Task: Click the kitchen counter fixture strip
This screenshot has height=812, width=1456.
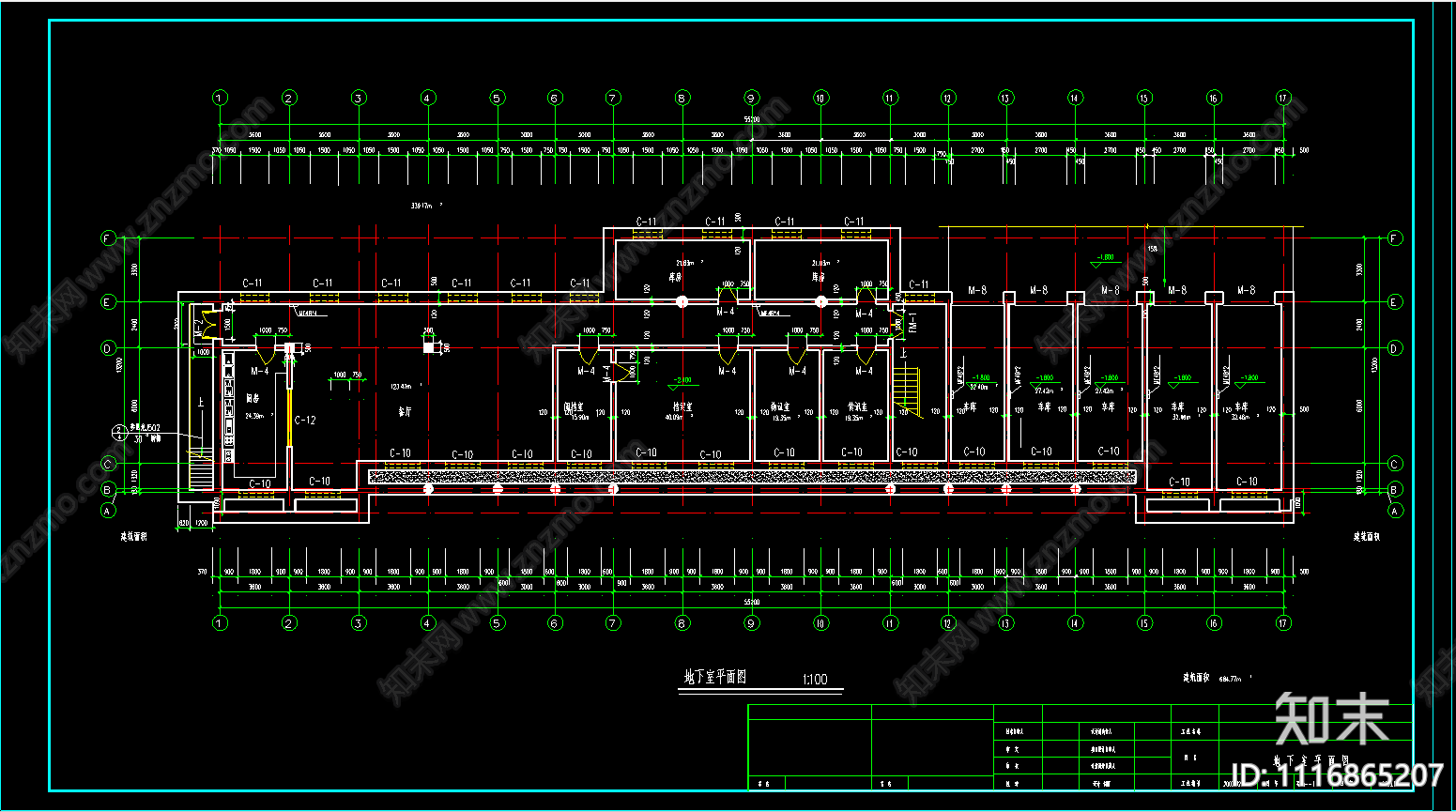Action: (228, 407)
